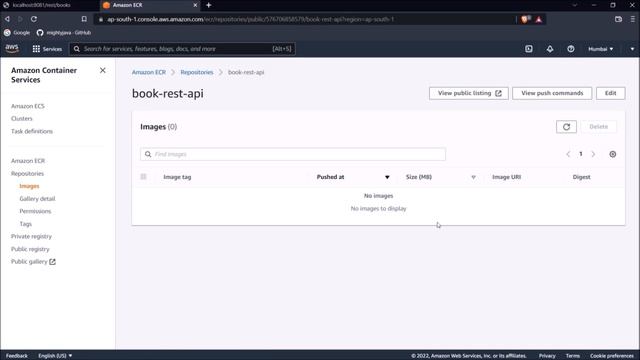Open Task definitions in sidebar
Screen dimensions: 640x360
click(32, 131)
